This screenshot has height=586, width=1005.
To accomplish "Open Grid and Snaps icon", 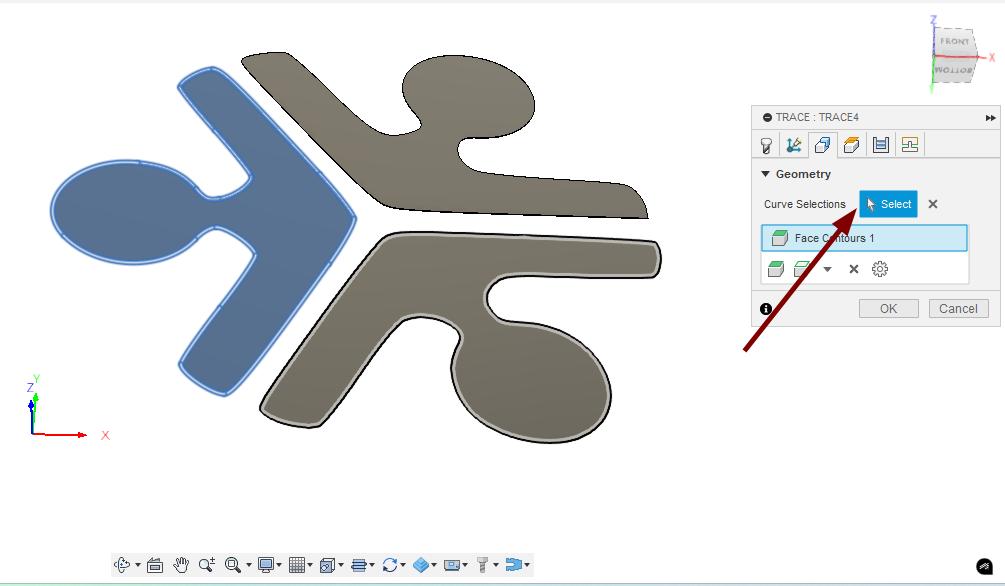I will click(296, 565).
